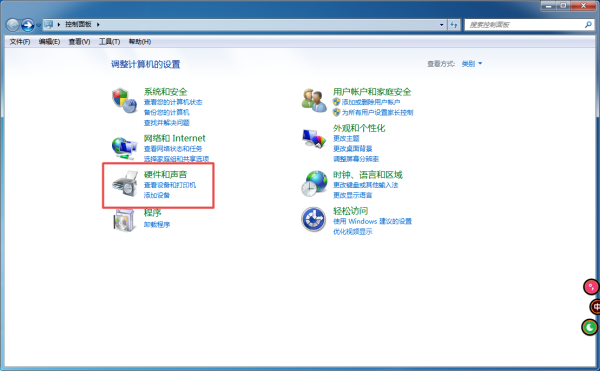Viewport: 600px width, 371px height.
Task: Open 程序 category link
Action: tap(152, 213)
